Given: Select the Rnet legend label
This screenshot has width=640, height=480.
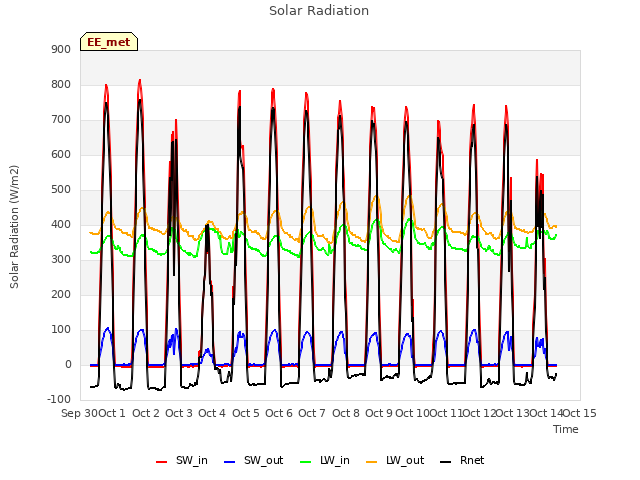Looking at the screenshot, I should click(472, 460).
